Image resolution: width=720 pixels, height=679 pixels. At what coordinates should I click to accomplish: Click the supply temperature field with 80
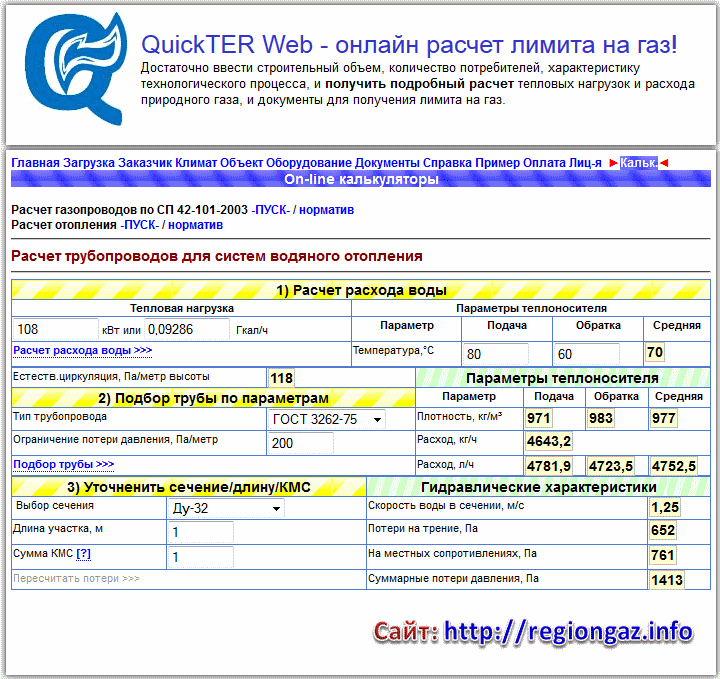click(494, 354)
